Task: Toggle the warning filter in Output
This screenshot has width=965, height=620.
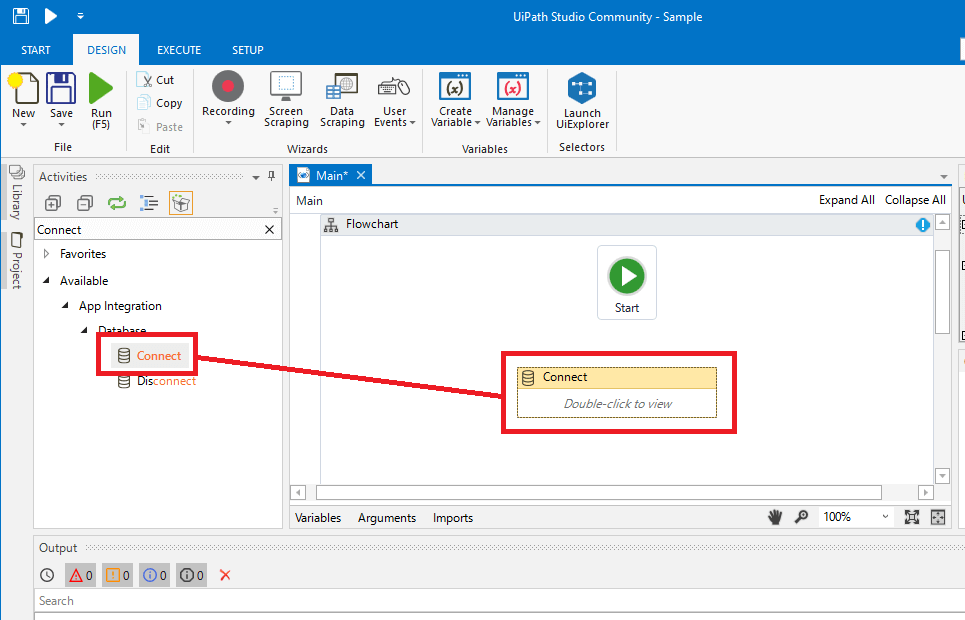Action: point(118,575)
